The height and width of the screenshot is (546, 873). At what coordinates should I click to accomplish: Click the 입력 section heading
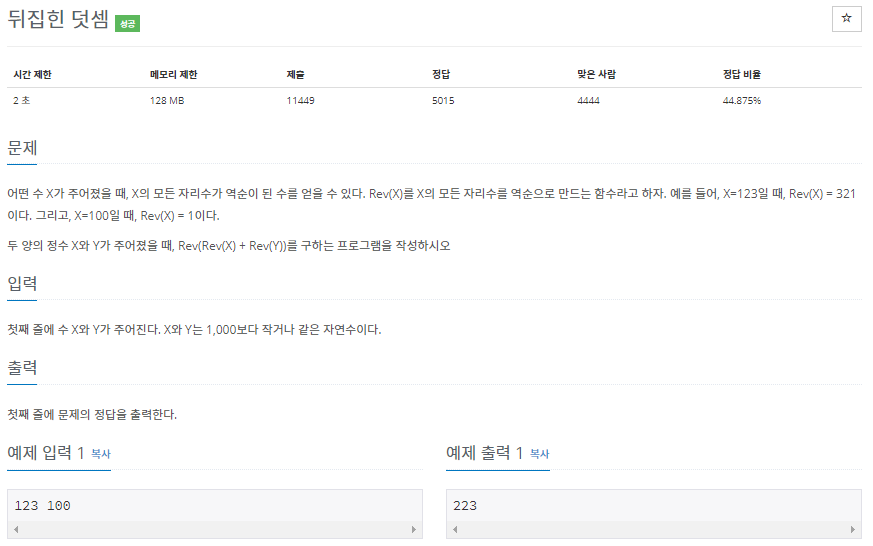point(22,284)
